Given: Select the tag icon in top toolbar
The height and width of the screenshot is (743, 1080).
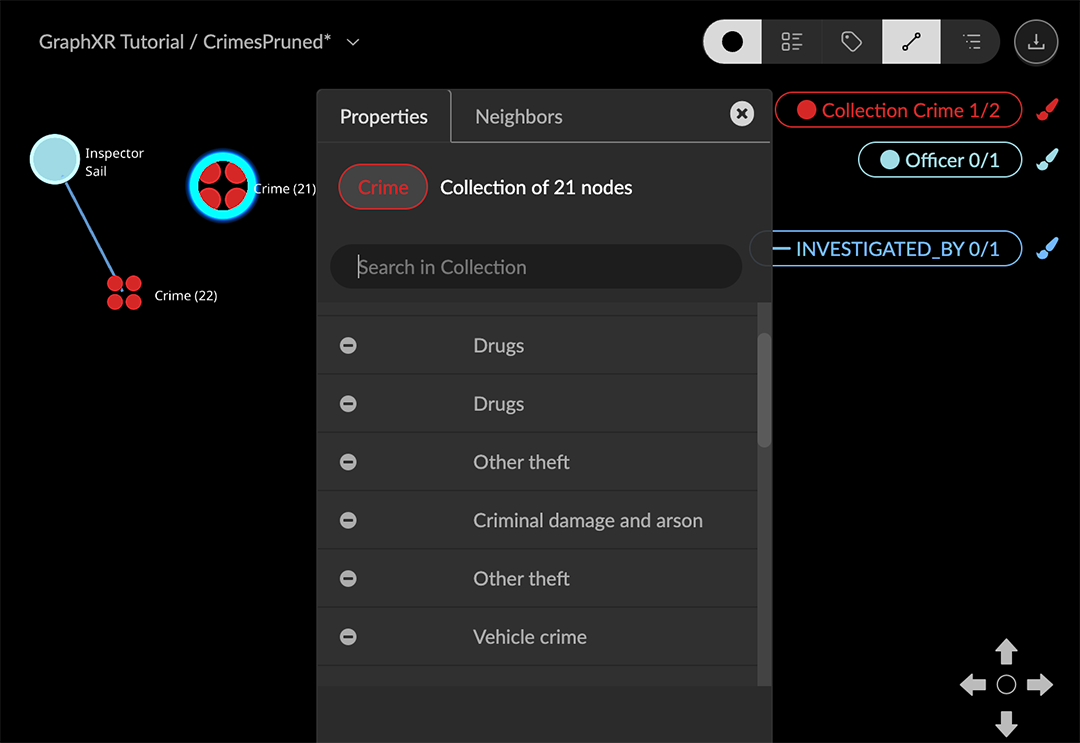Looking at the screenshot, I should 852,42.
